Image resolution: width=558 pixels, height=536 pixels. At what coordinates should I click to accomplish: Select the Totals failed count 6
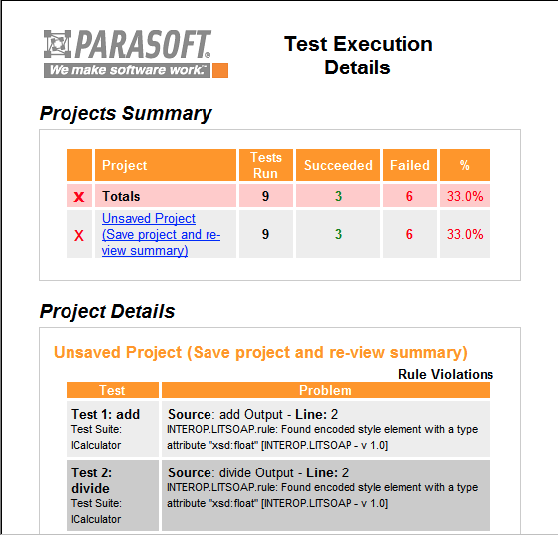(410, 196)
